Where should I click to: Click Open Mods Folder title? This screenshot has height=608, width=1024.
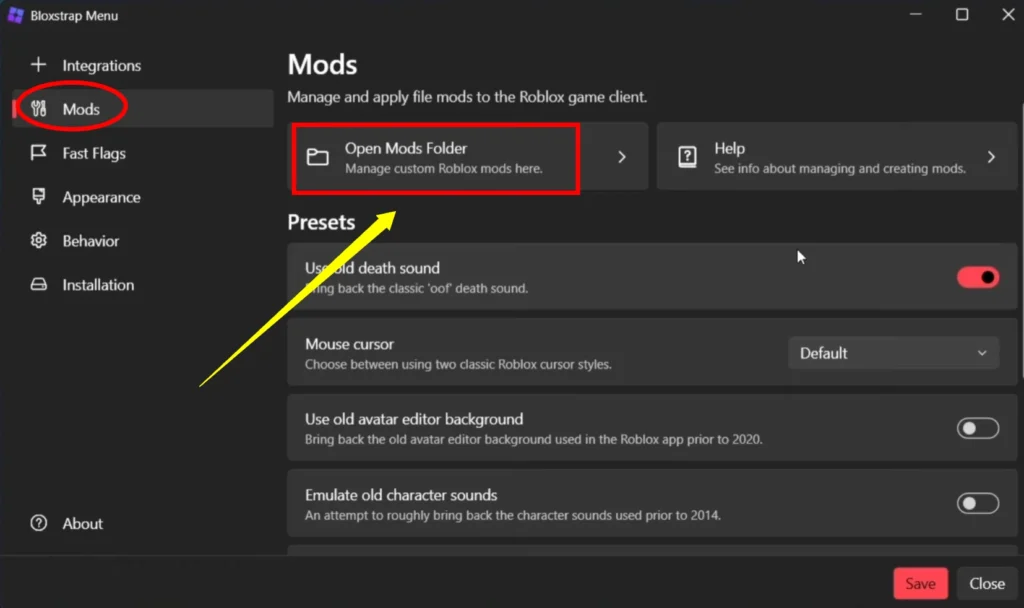[x=406, y=148]
